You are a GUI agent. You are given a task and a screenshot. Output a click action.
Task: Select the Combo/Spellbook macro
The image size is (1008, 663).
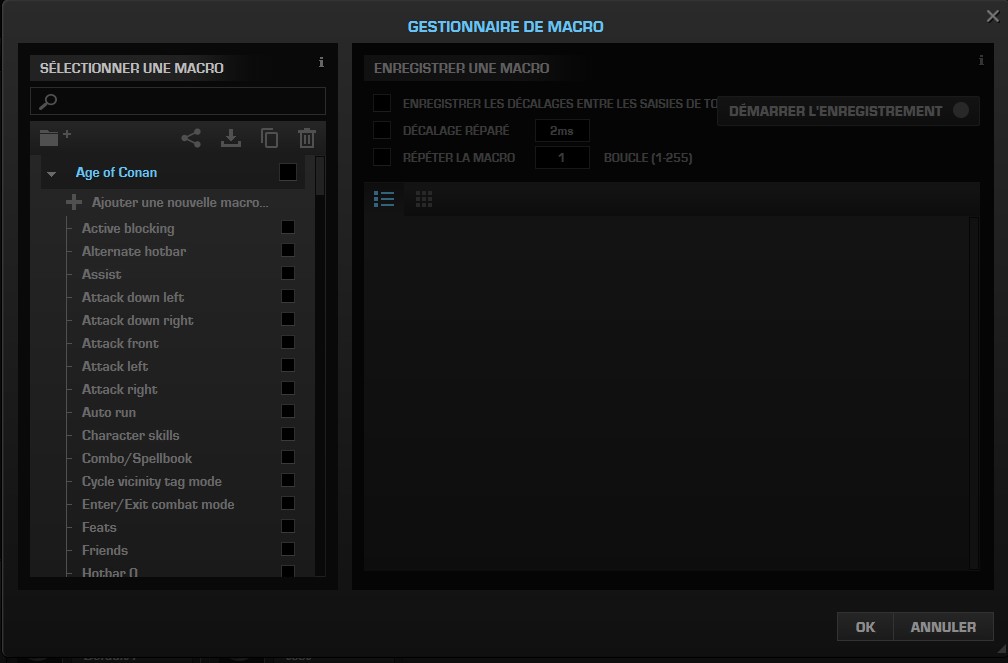tap(136, 458)
